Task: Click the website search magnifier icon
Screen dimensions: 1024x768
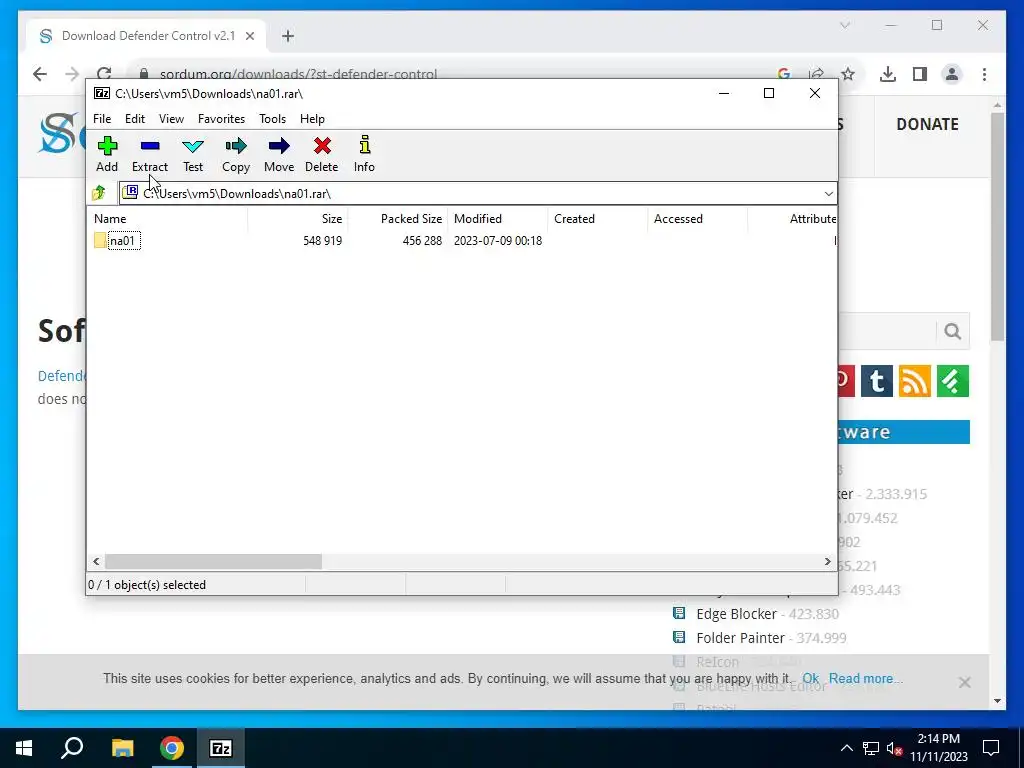Action: click(953, 331)
